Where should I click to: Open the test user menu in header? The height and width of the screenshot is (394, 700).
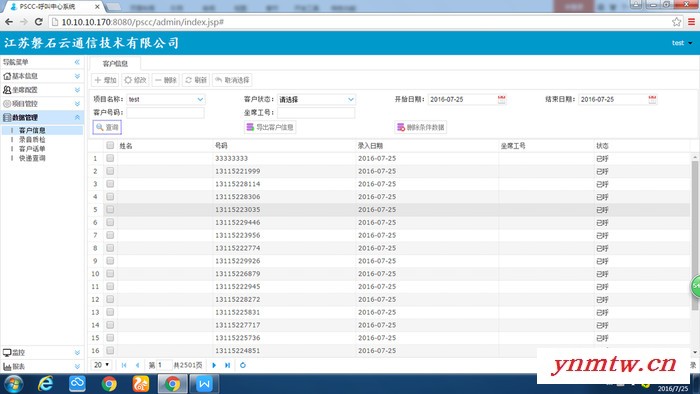click(682, 43)
